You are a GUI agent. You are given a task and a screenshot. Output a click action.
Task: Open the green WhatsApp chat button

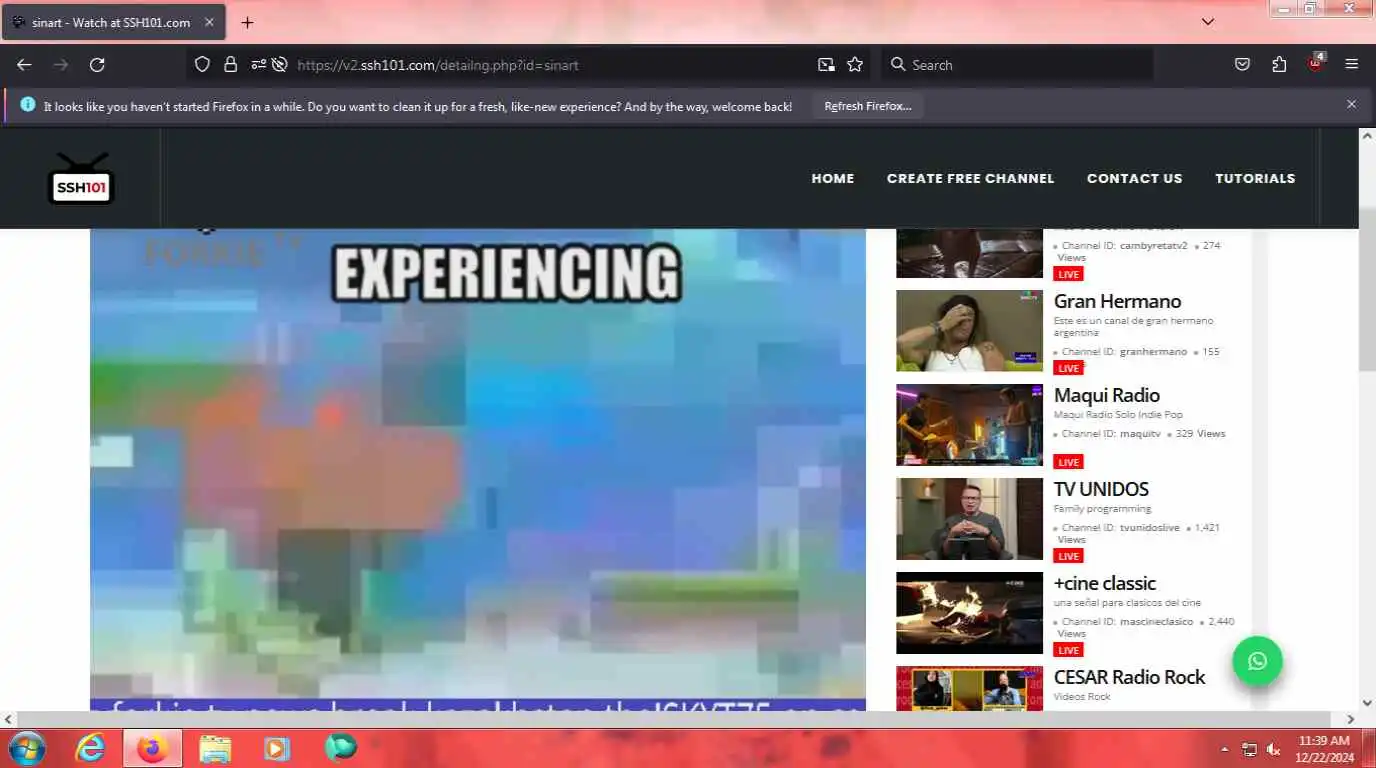click(x=1257, y=661)
